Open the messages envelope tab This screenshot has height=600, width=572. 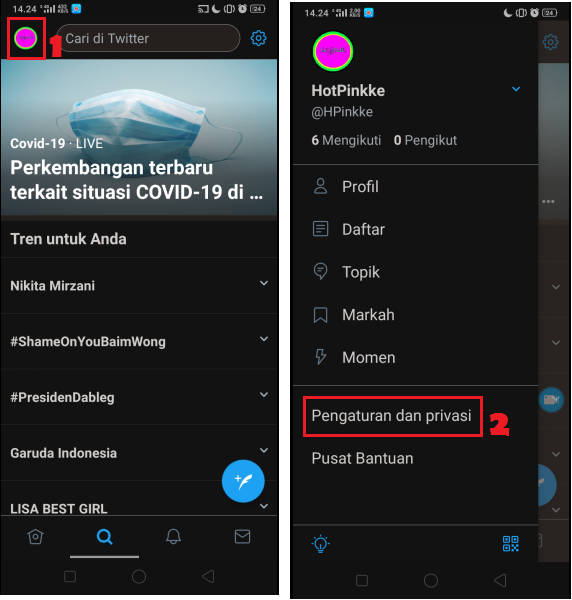243,536
